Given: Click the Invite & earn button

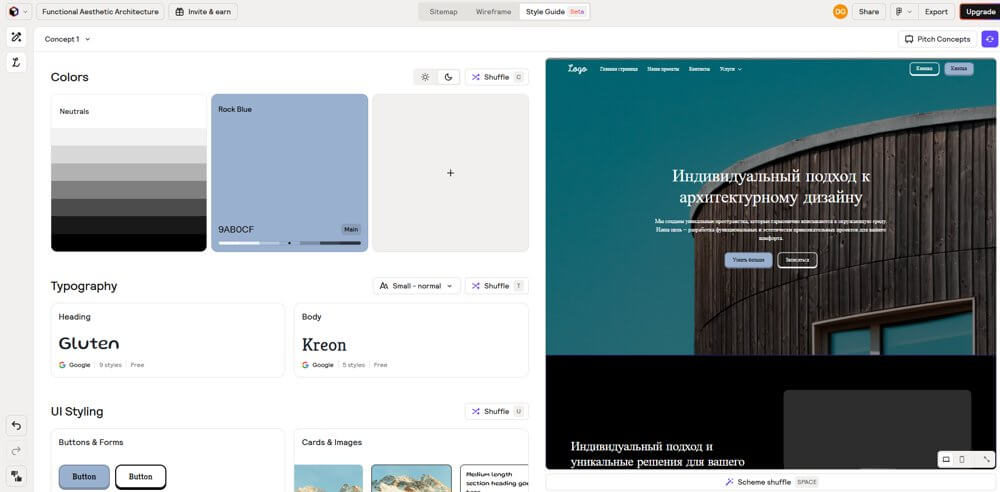Looking at the screenshot, I should point(203,11).
